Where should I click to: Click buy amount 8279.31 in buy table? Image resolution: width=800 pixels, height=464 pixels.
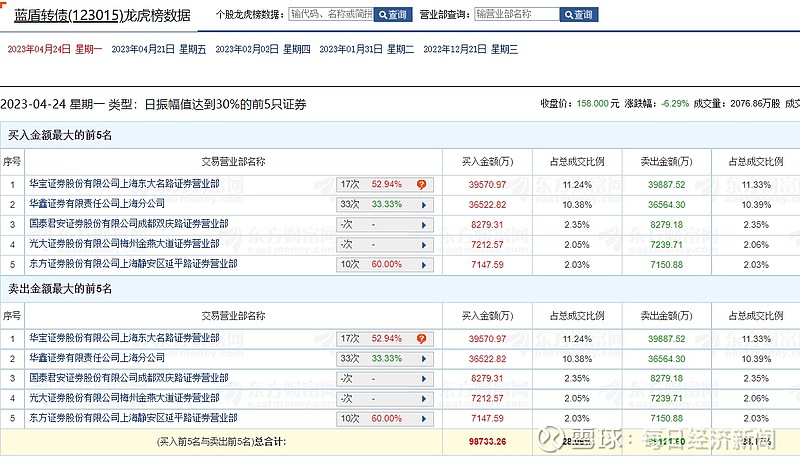click(x=487, y=225)
